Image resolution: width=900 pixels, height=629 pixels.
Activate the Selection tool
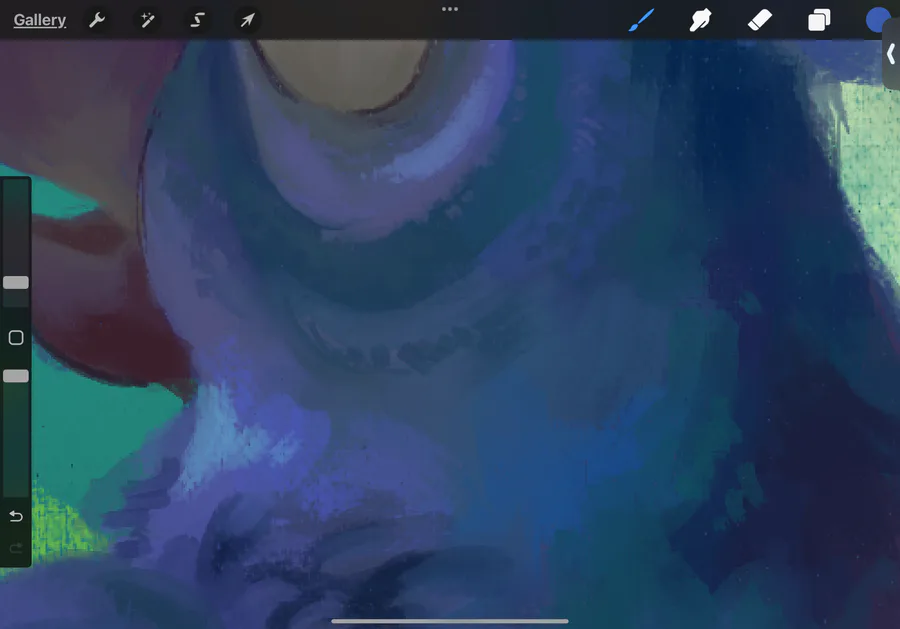(197, 20)
